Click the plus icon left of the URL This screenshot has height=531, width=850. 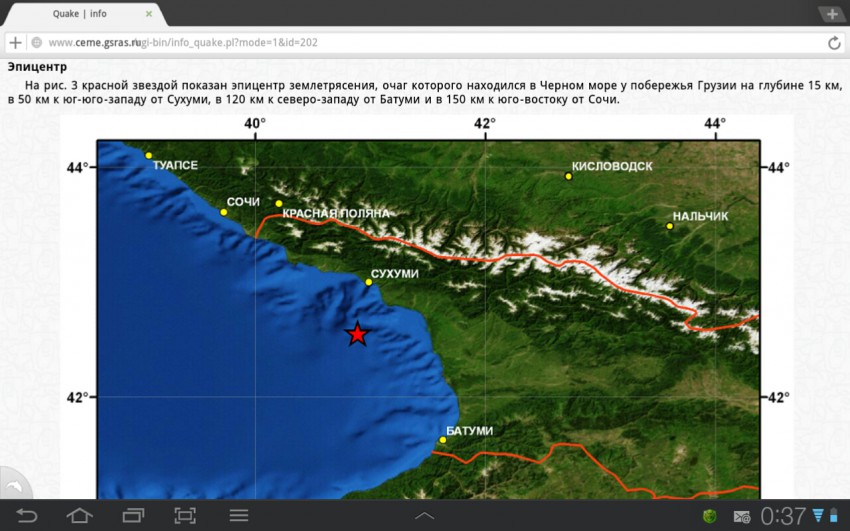(x=15, y=43)
